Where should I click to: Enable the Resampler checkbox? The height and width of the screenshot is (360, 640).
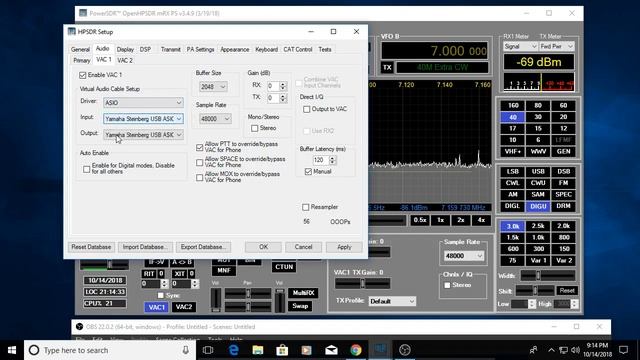(x=306, y=207)
